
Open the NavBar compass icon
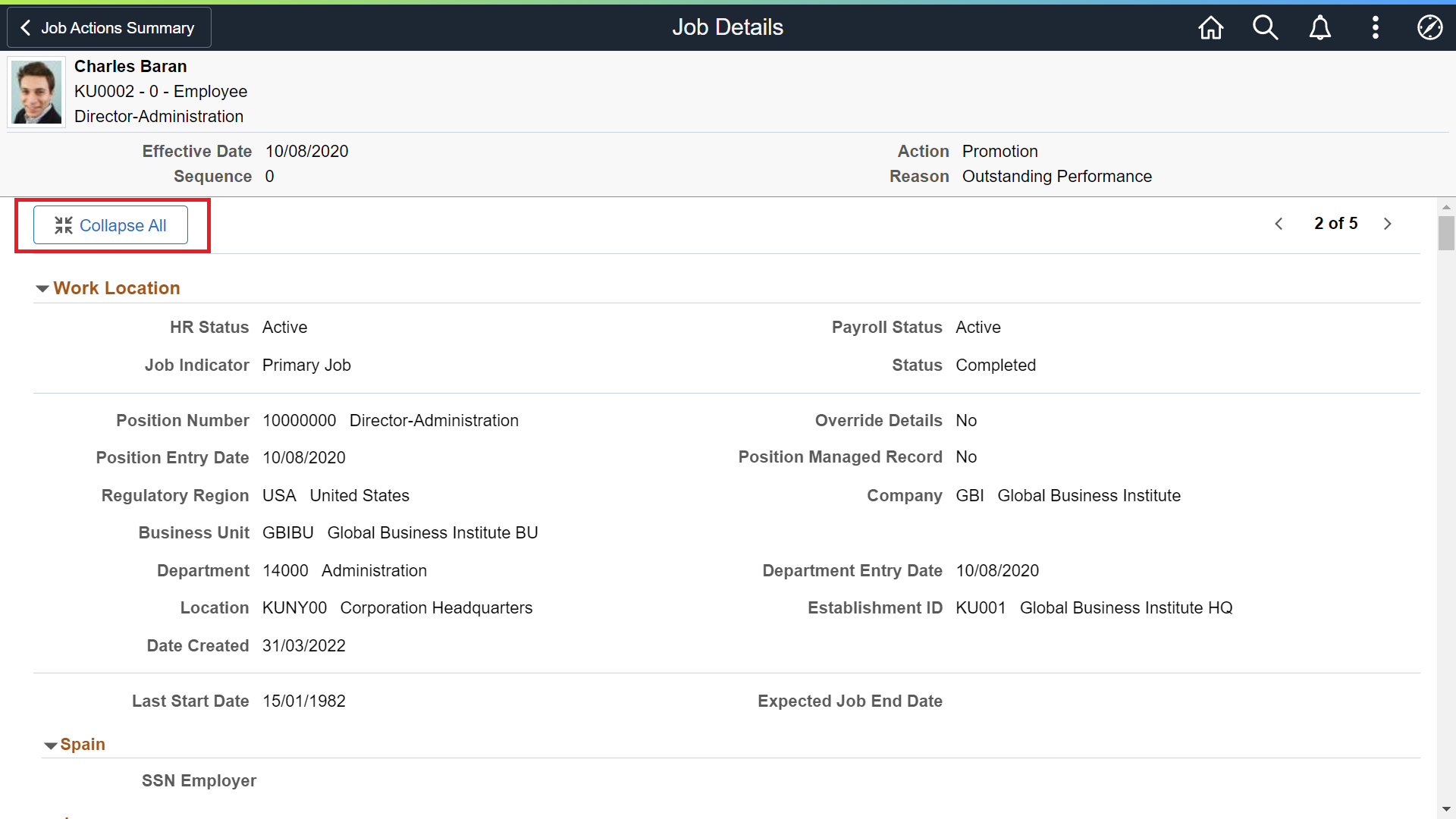pos(1429,28)
